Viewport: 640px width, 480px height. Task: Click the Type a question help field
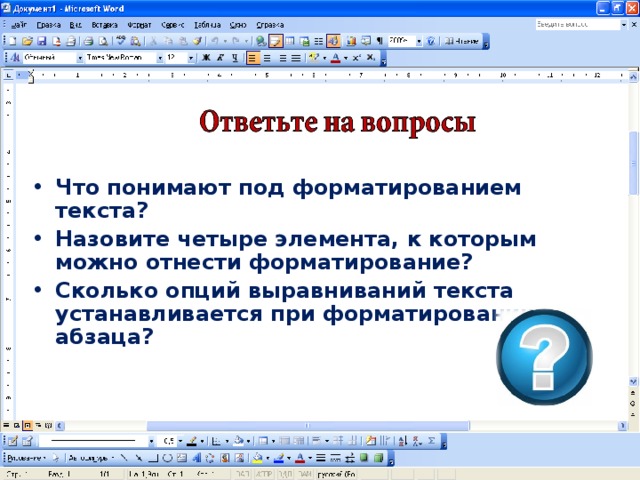(x=578, y=24)
